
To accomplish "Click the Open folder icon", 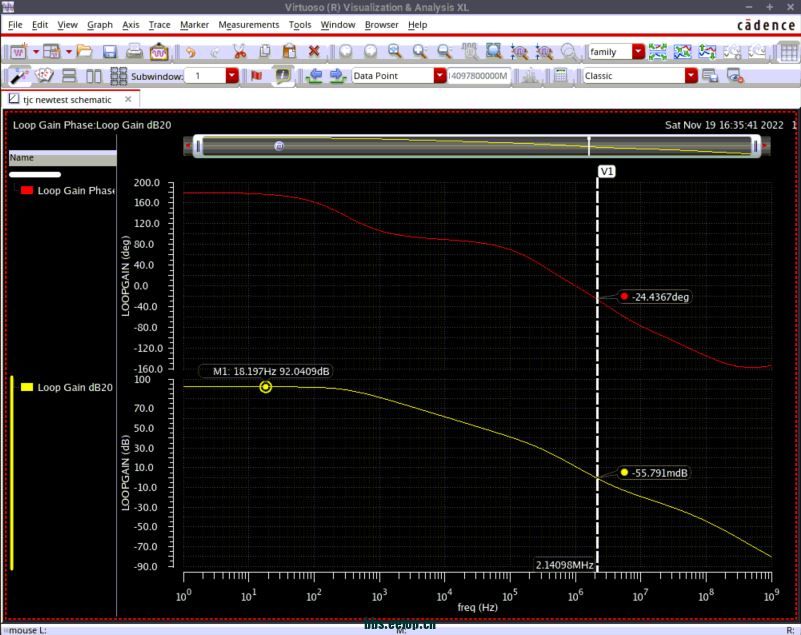I will (85, 51).
